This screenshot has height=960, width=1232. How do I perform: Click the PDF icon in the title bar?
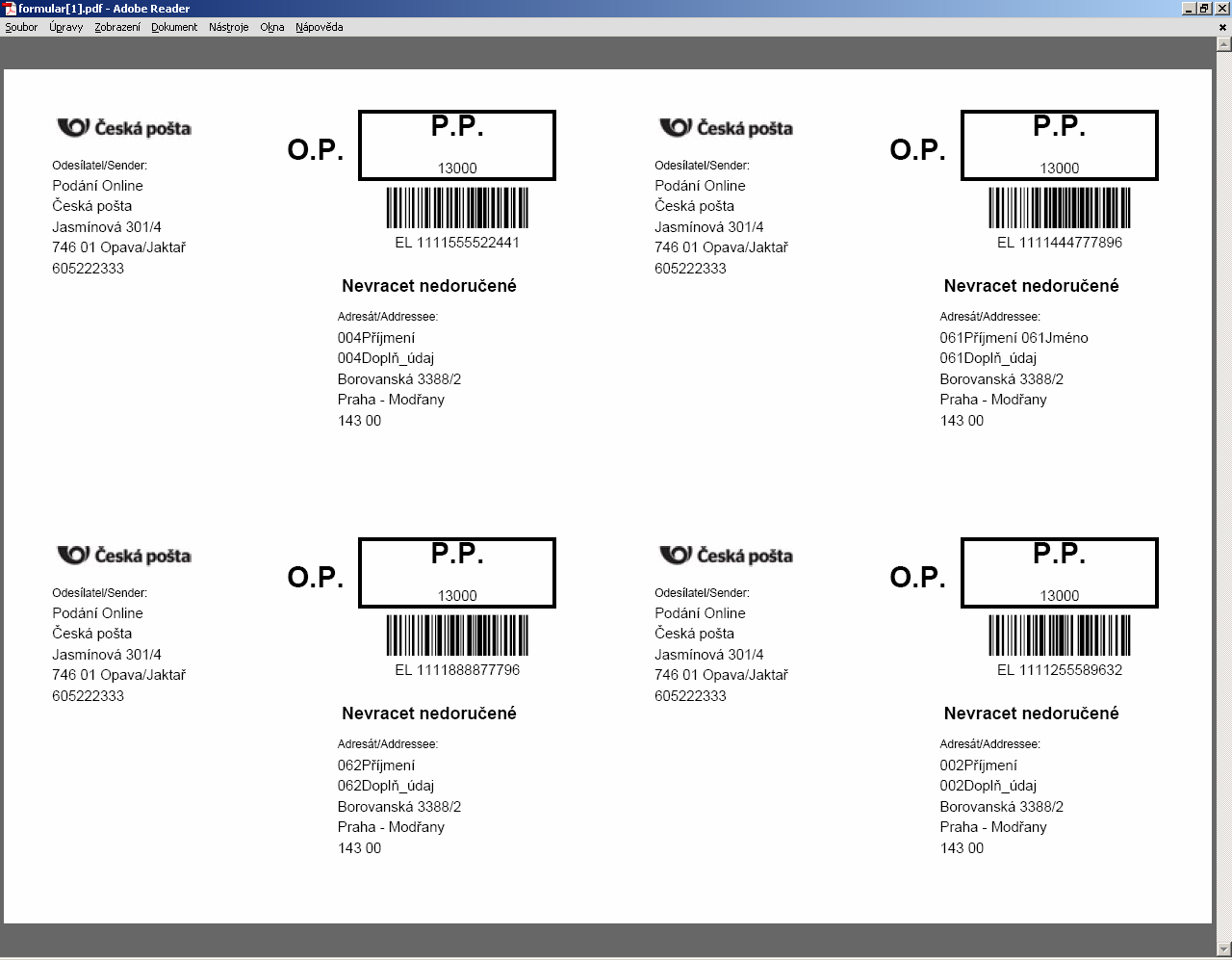10,9
